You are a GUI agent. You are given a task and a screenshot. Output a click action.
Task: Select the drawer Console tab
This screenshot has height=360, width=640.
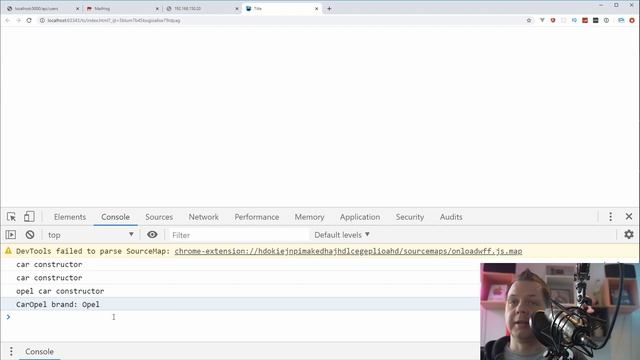click(39, 351)
